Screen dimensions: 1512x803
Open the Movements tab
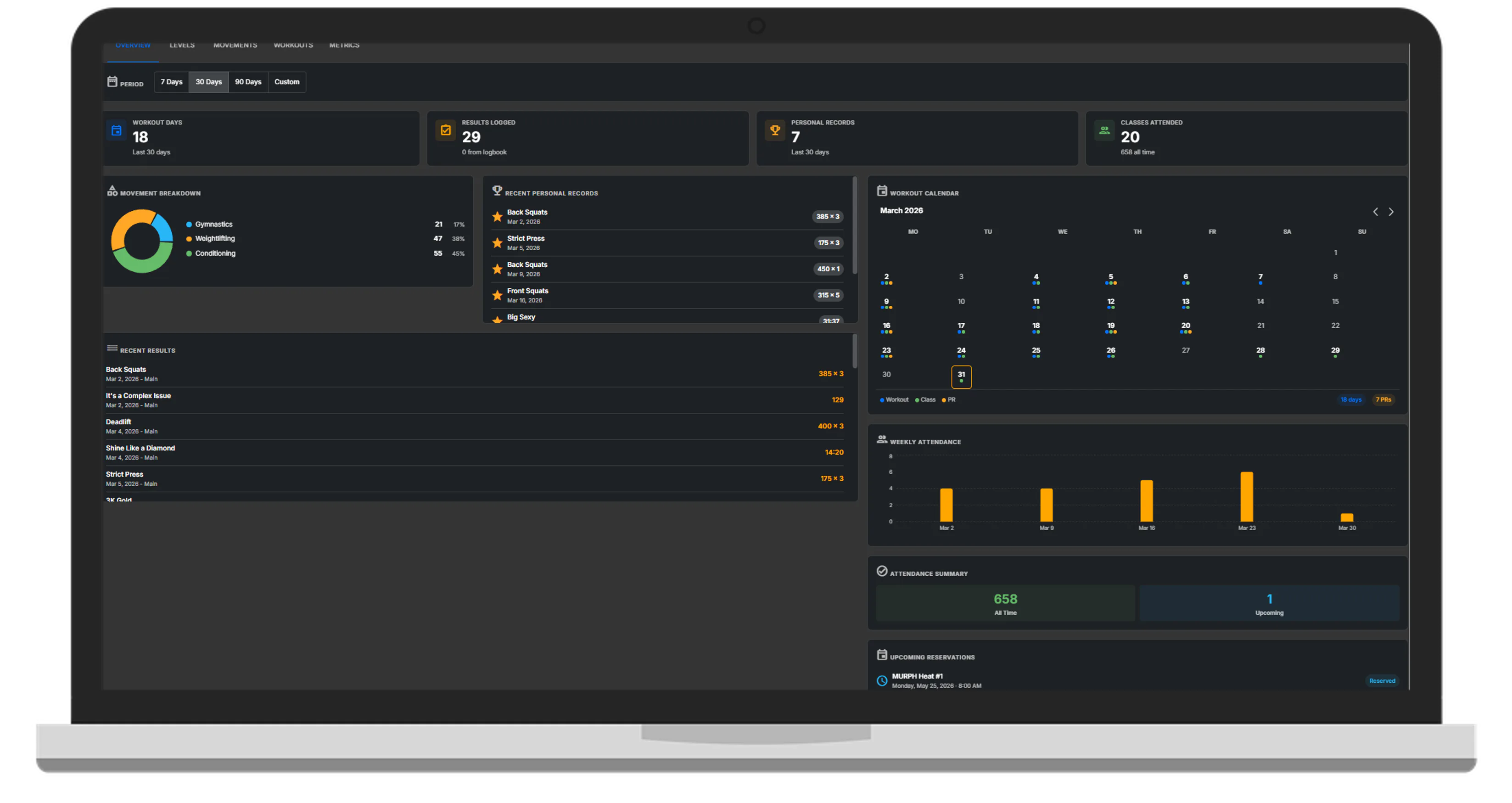pyautogui.click(x=235, y=45)
